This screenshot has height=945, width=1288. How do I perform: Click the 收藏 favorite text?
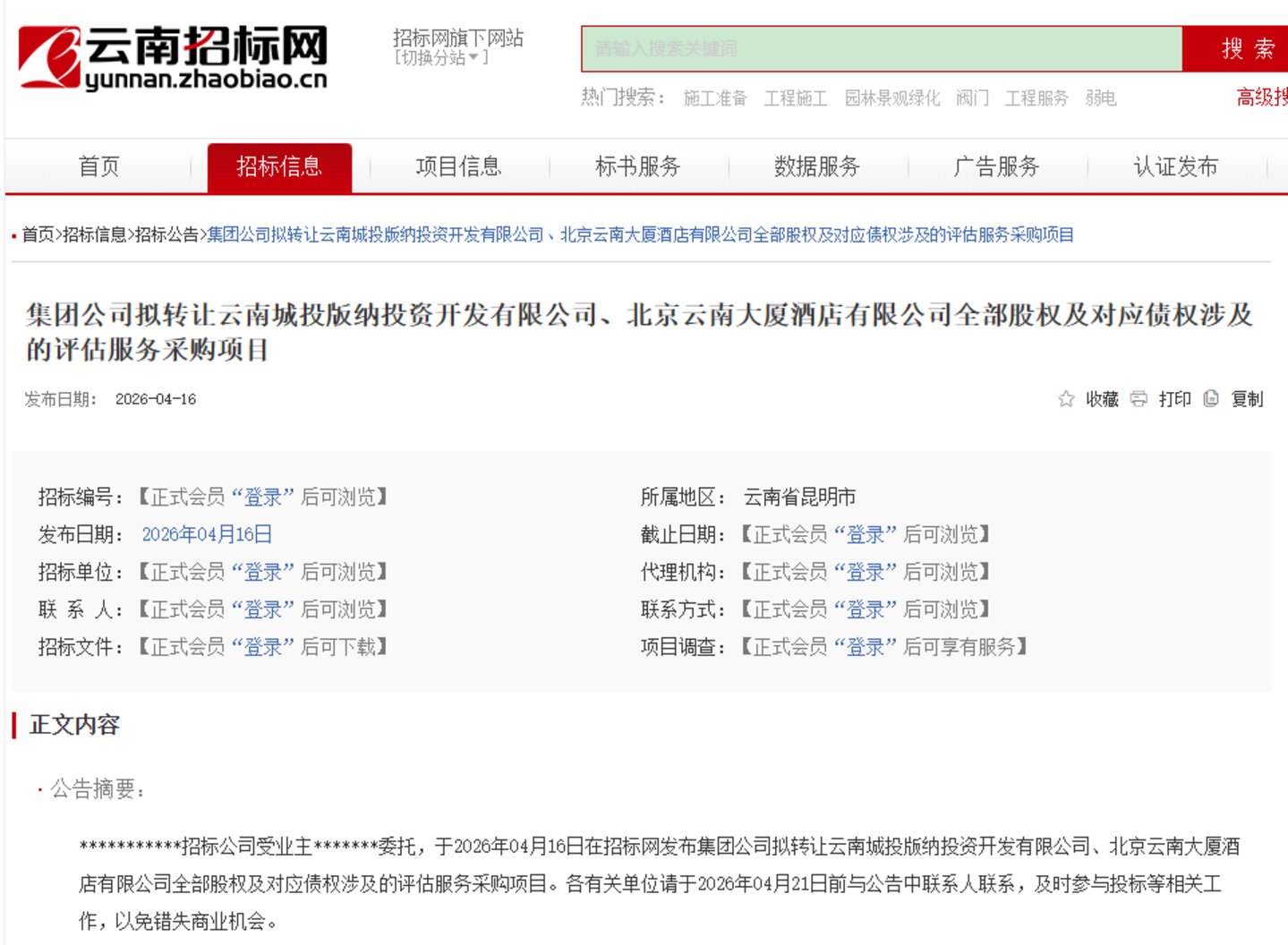[x=1102, y=399]
